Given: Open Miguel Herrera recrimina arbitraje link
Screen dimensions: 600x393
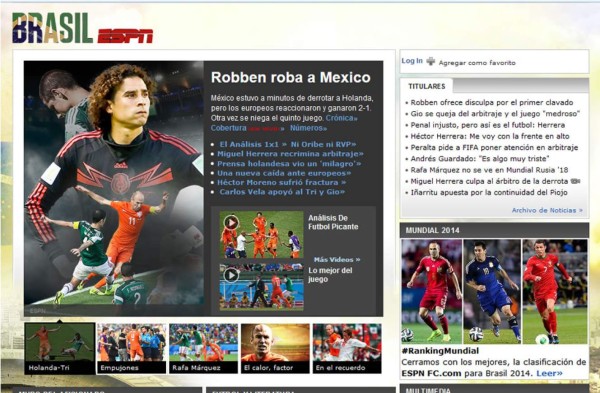Looking at the screenshot, I should [290, 154].
